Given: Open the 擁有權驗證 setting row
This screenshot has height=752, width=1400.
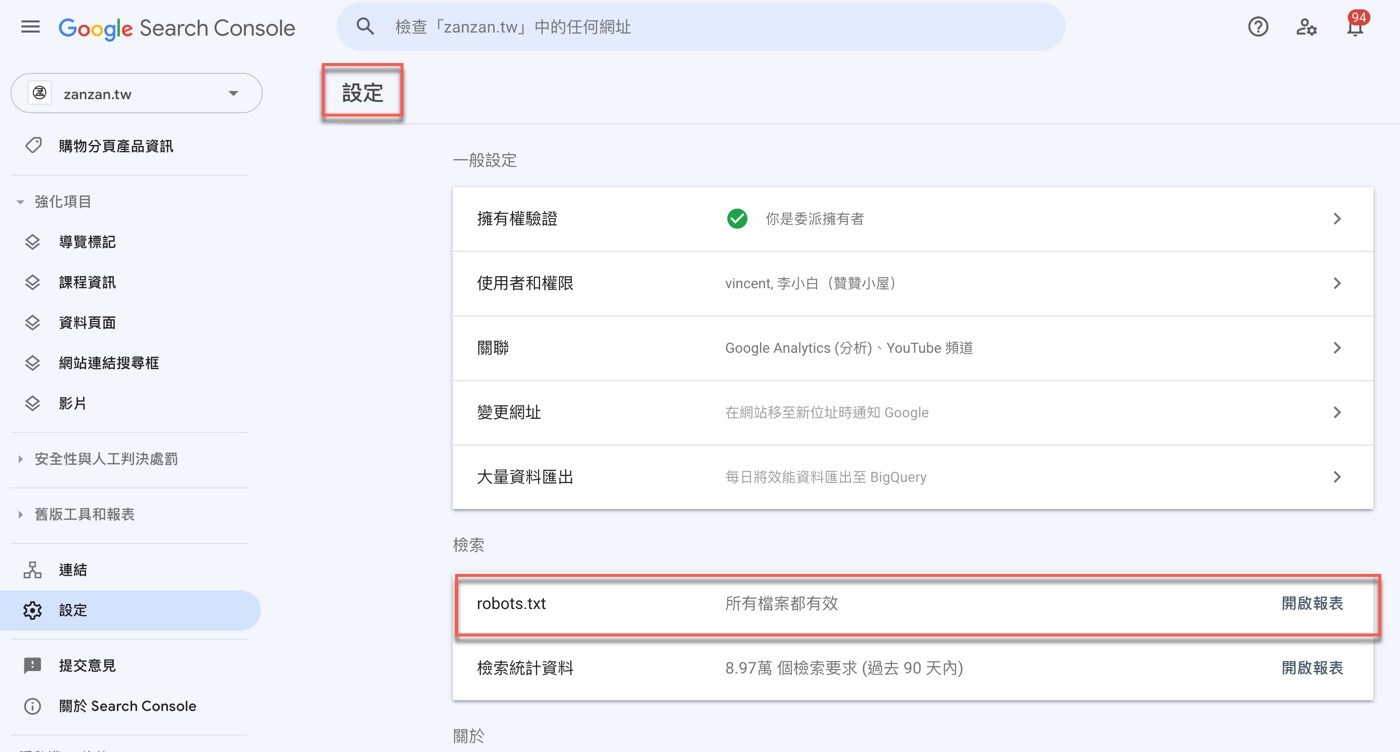Looking at the screenshot, I should [x=913, y=219].
